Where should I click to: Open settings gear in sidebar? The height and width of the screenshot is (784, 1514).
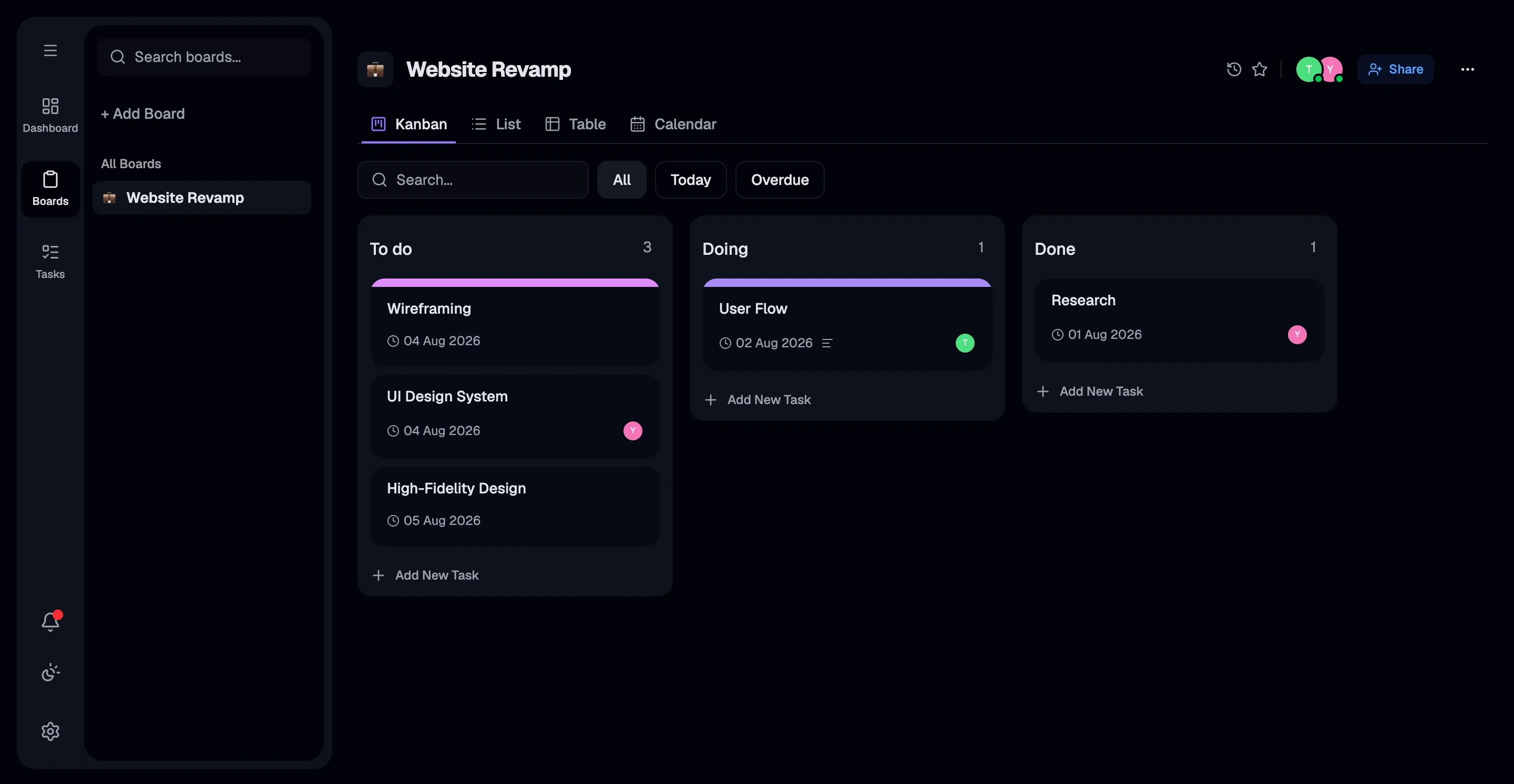[x=50, y=731]
